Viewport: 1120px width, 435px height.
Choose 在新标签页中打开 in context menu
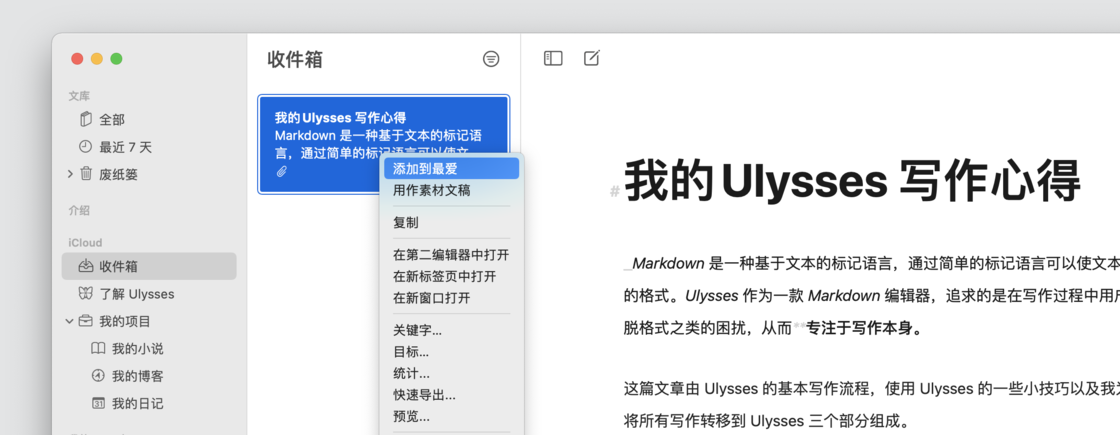click(x=451, y=276)
